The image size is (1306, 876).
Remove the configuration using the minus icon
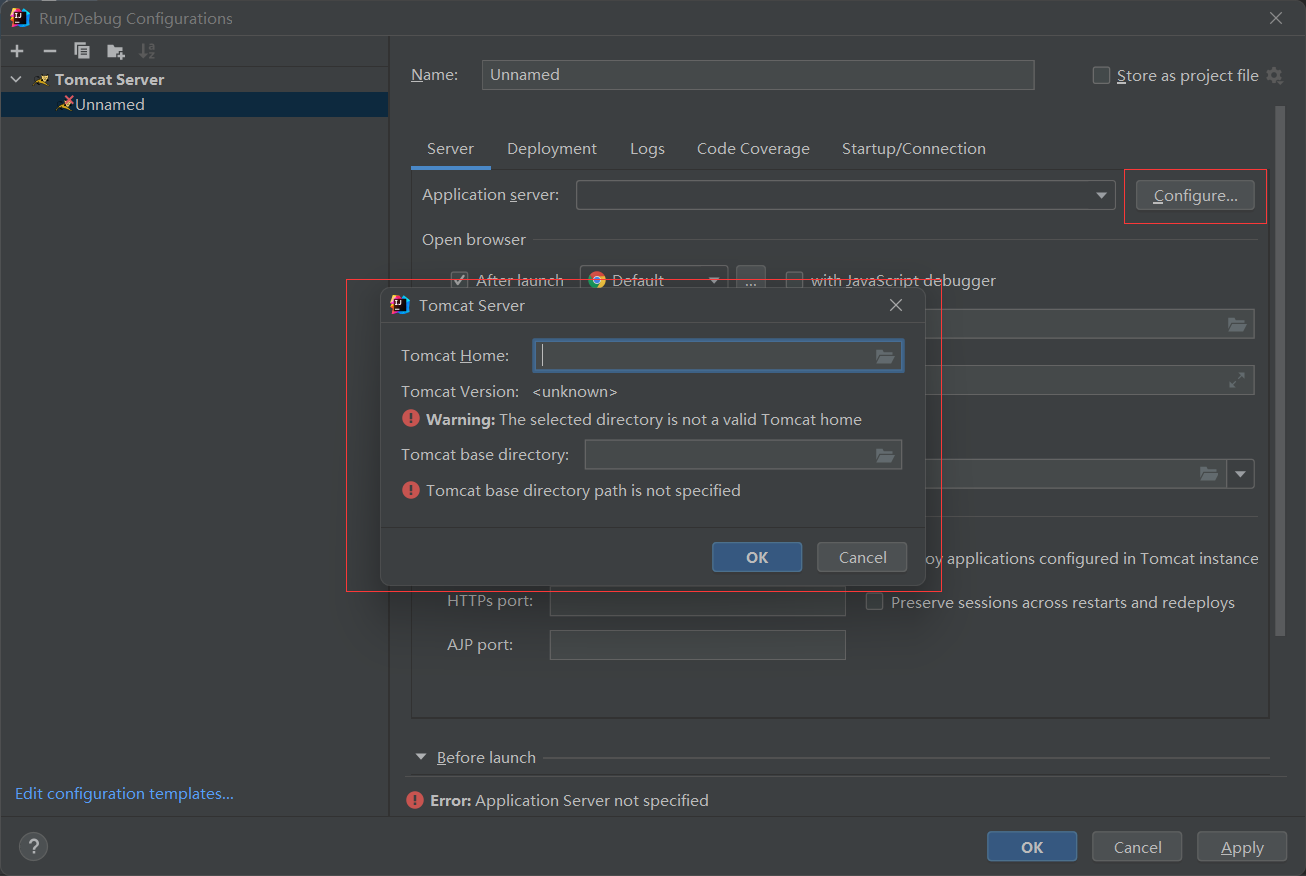point(50,51)
